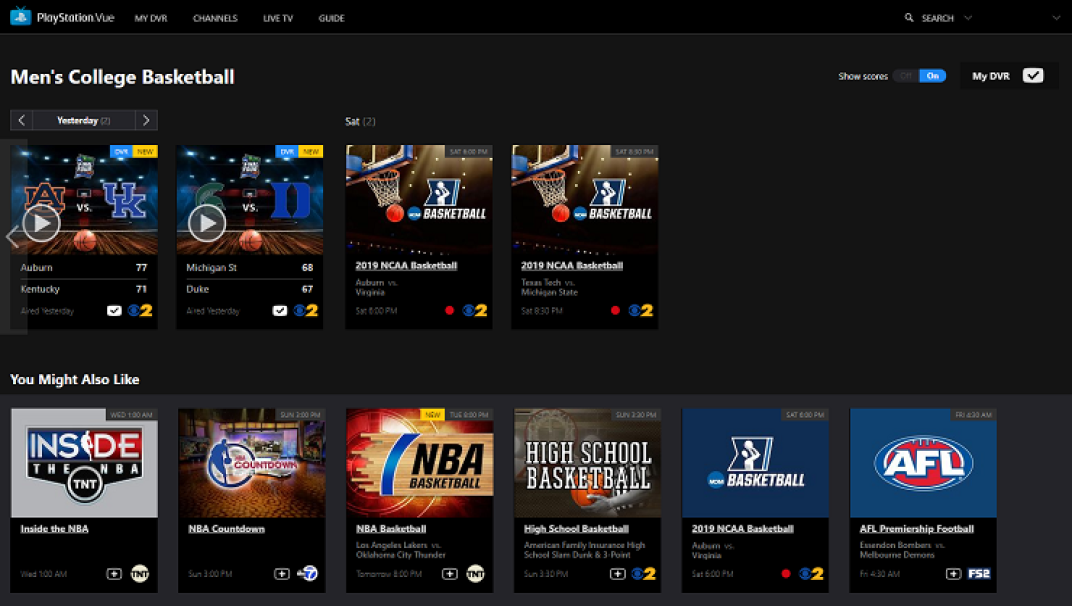Image resolution: width=1072 pixels, height=606 pixels.
Task: Click CBS 2 logo on the Texas Tech card
Action: (x=641, y=311)
